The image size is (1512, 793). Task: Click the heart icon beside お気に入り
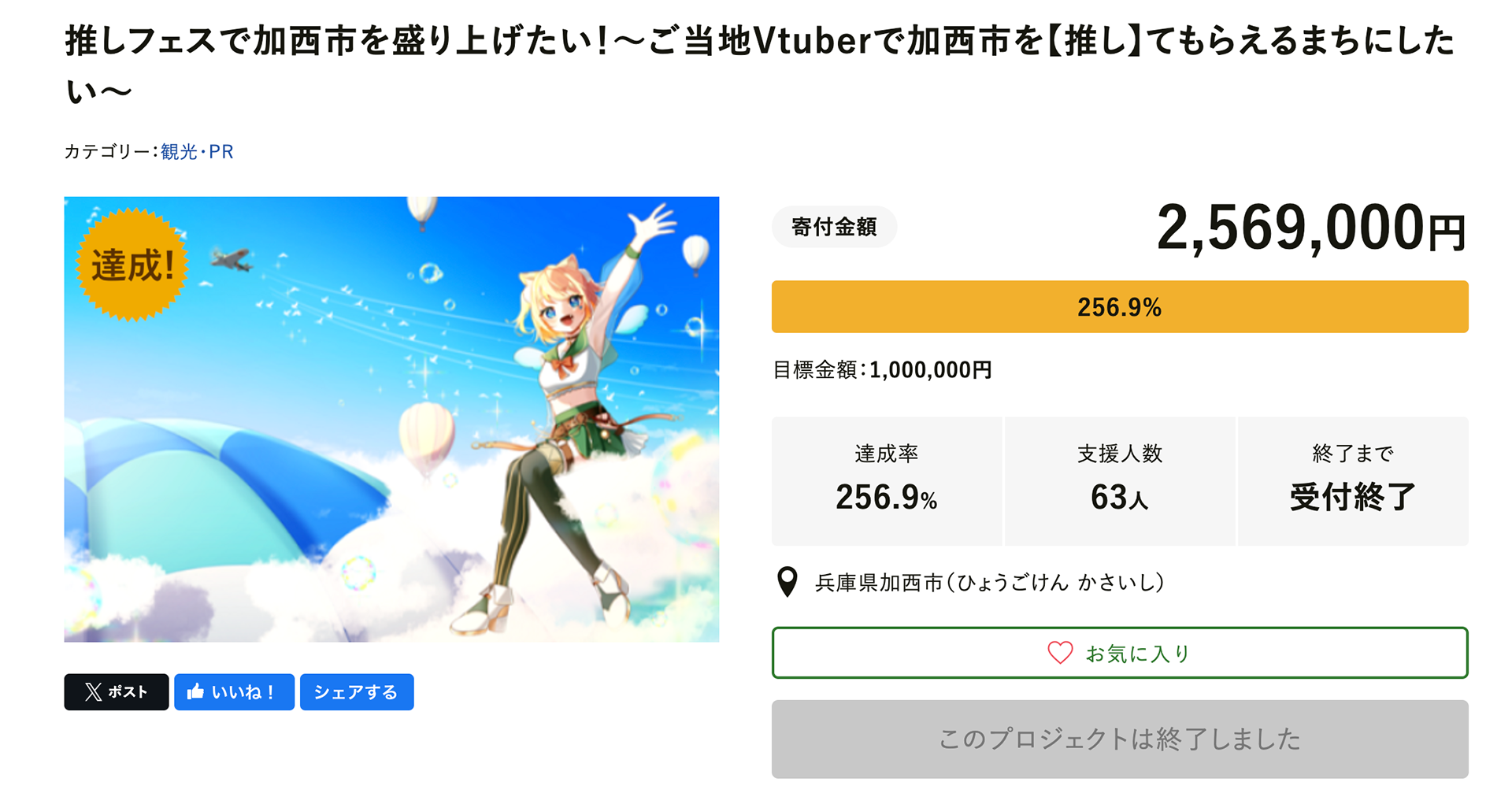click(x=1060, y=653)
